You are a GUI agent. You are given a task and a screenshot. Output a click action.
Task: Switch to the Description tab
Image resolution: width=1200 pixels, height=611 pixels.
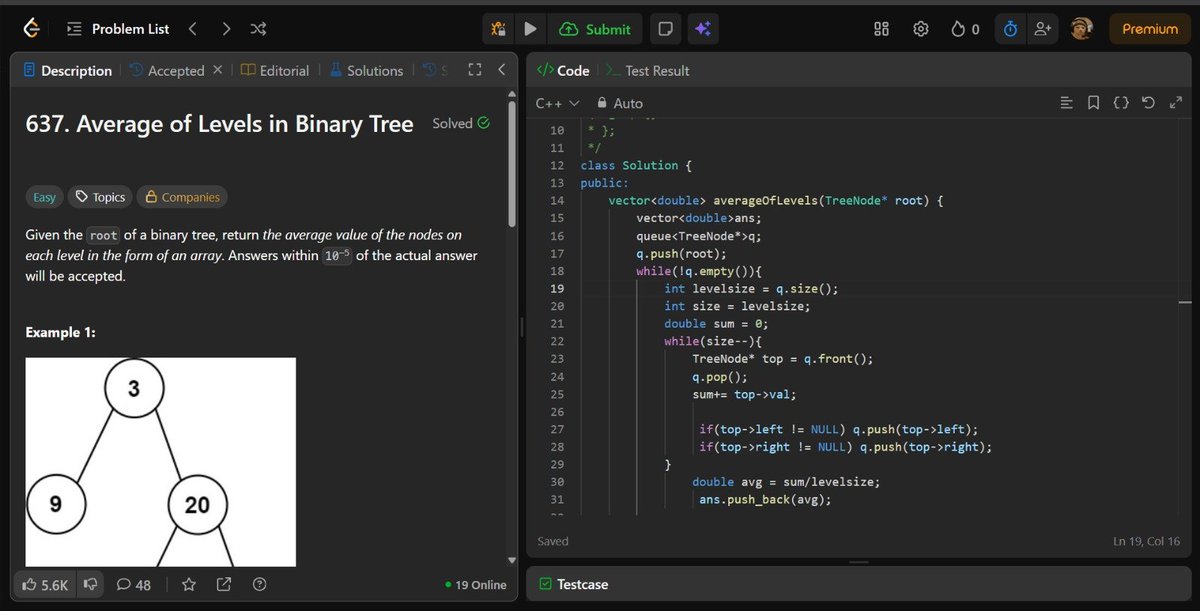(67, 71)
